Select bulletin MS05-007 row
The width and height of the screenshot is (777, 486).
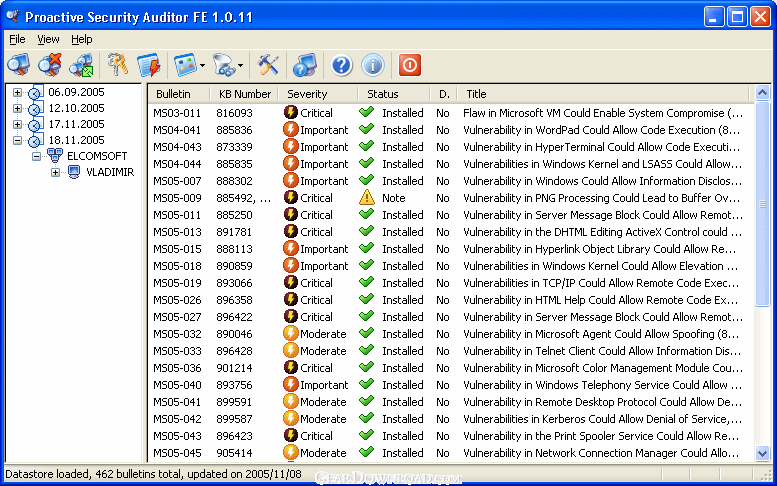[x=451, y=181]
